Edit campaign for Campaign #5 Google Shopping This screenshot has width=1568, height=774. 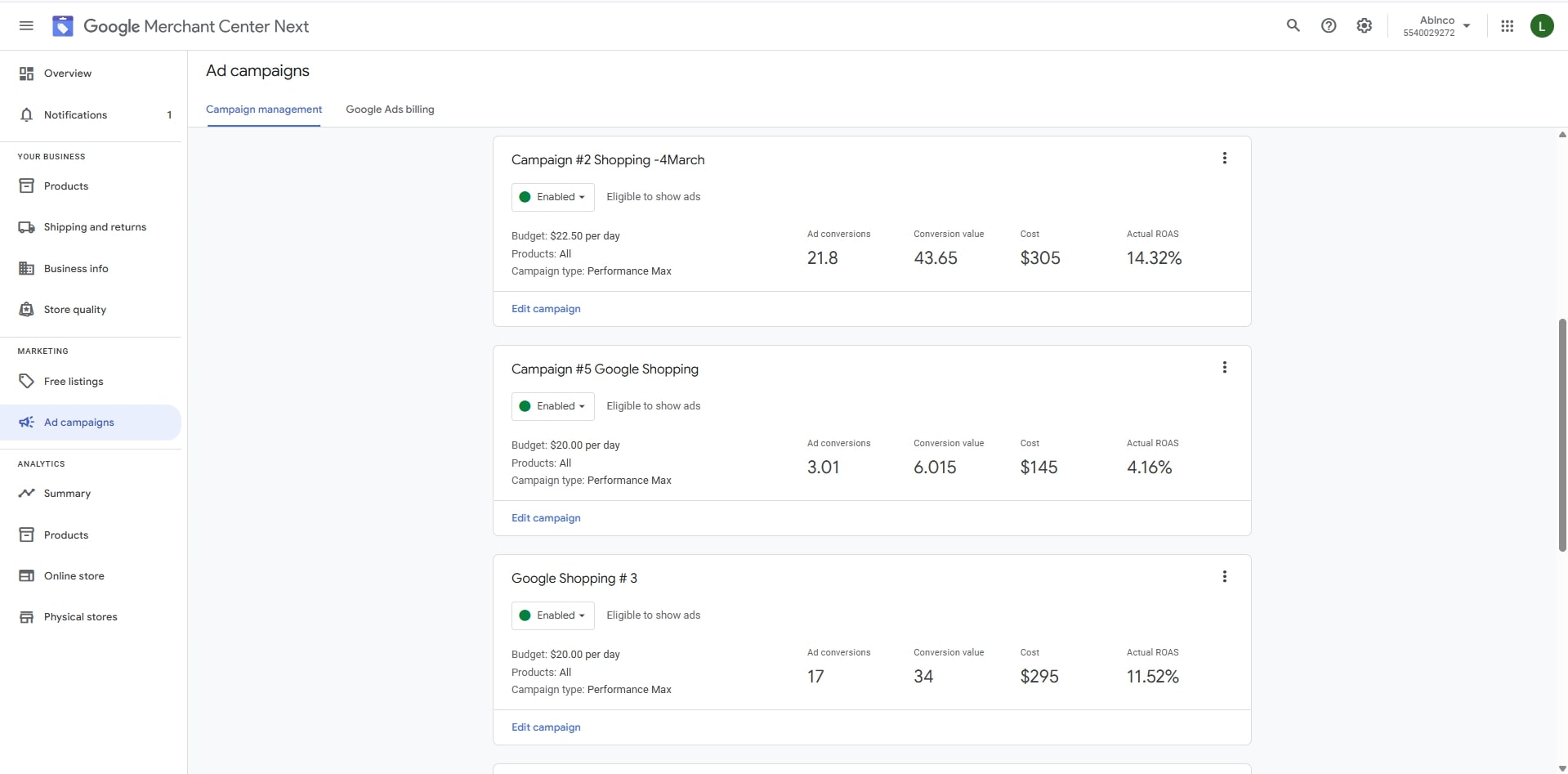(546, 518)
